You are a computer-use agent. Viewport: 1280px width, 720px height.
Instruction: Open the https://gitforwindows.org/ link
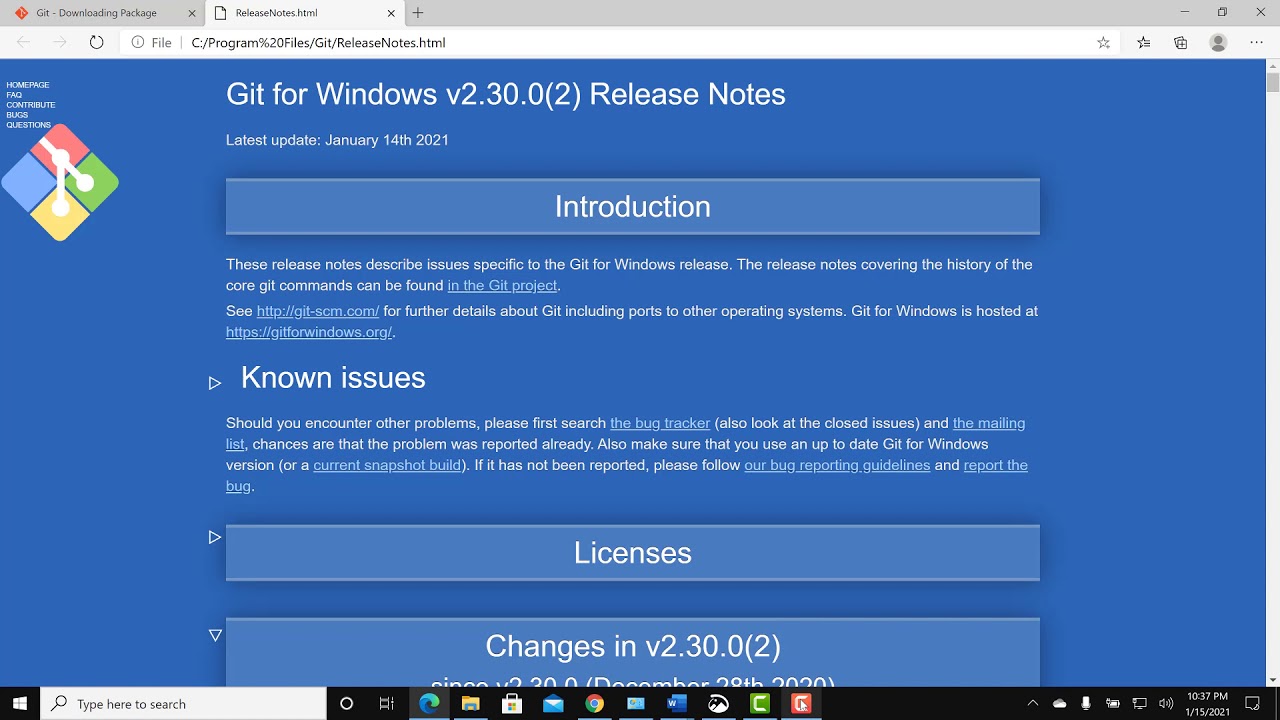pyautogui.click(x=309, y=332)
